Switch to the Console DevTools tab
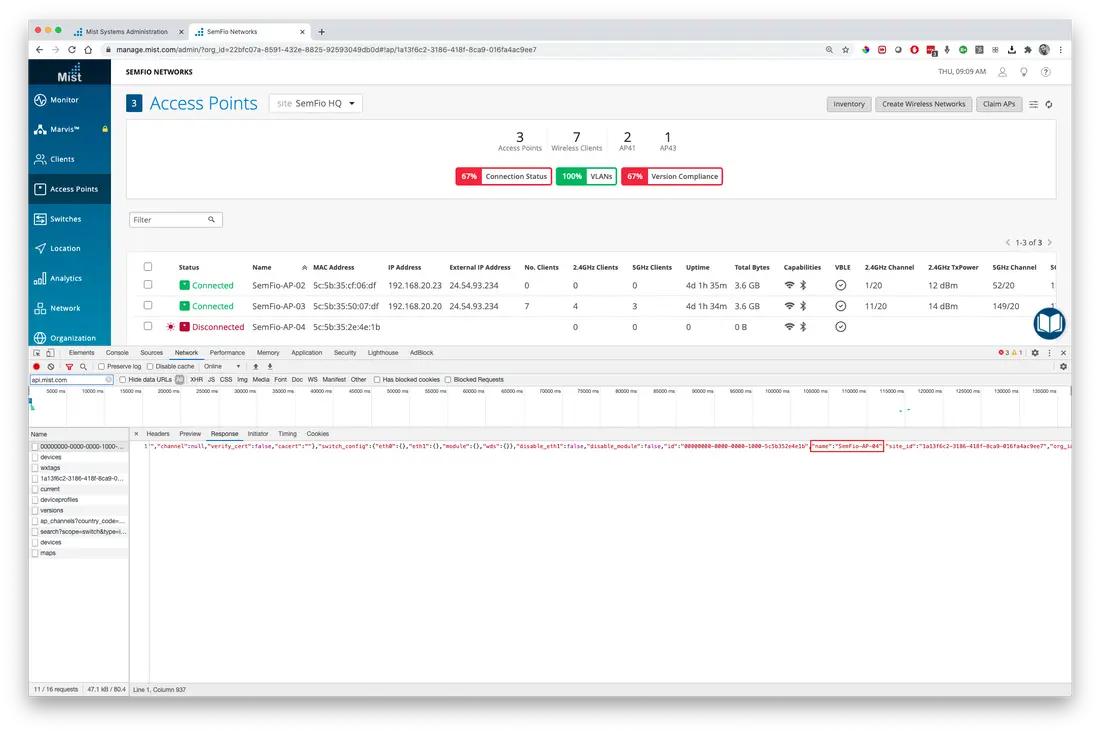This screenshot has height=734, width=1100. point(117,353)
